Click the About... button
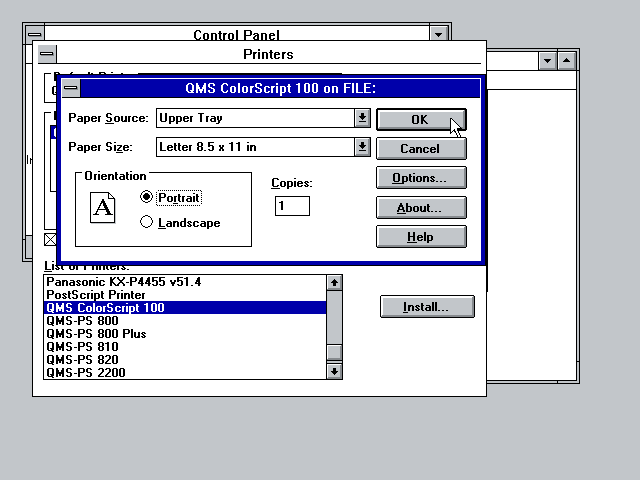Viewport: 640px width, 480px height. point(421,208)
